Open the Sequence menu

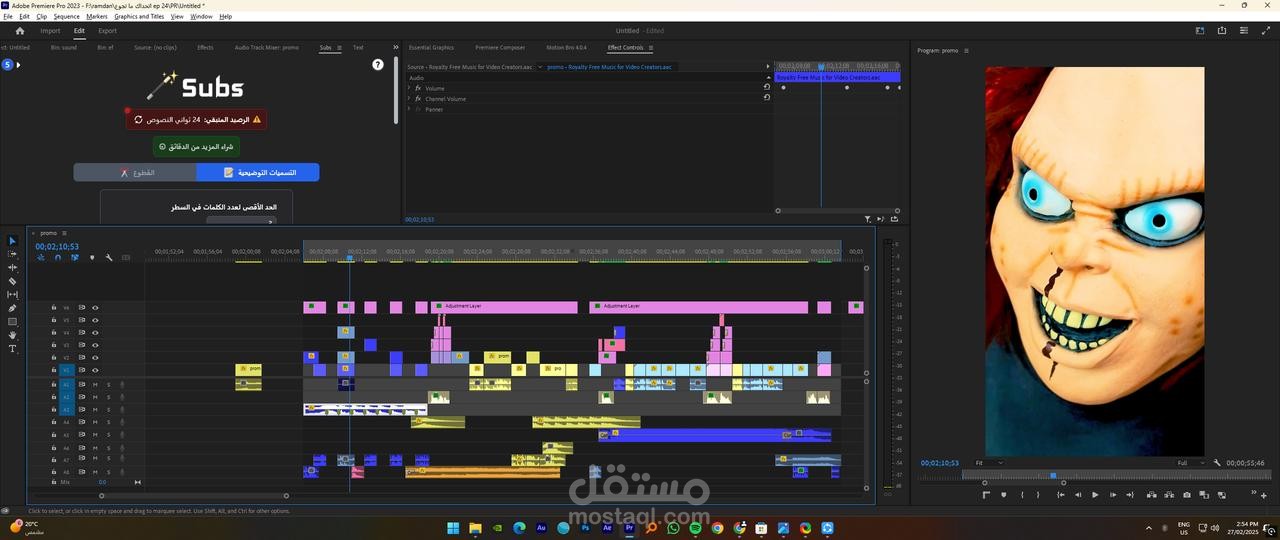tap(66, 16)
